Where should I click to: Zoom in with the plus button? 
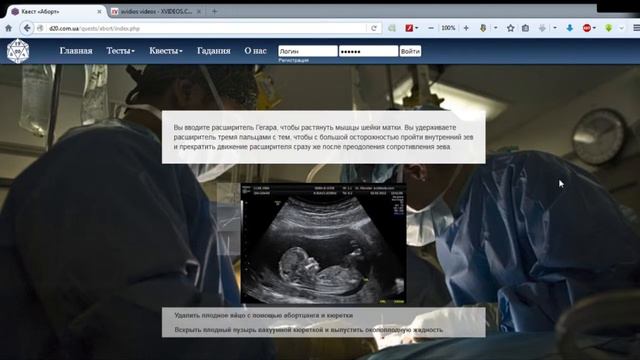pos(466,28)
